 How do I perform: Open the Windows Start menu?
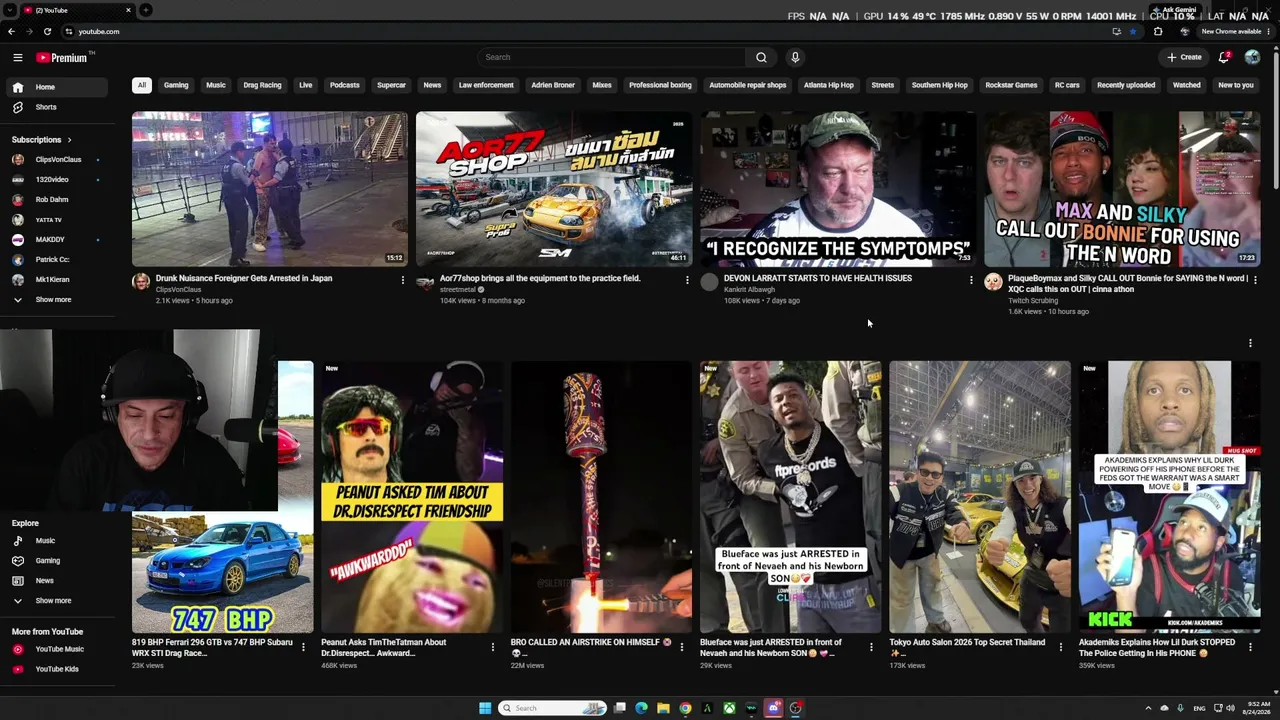click(x=485, y=708)
